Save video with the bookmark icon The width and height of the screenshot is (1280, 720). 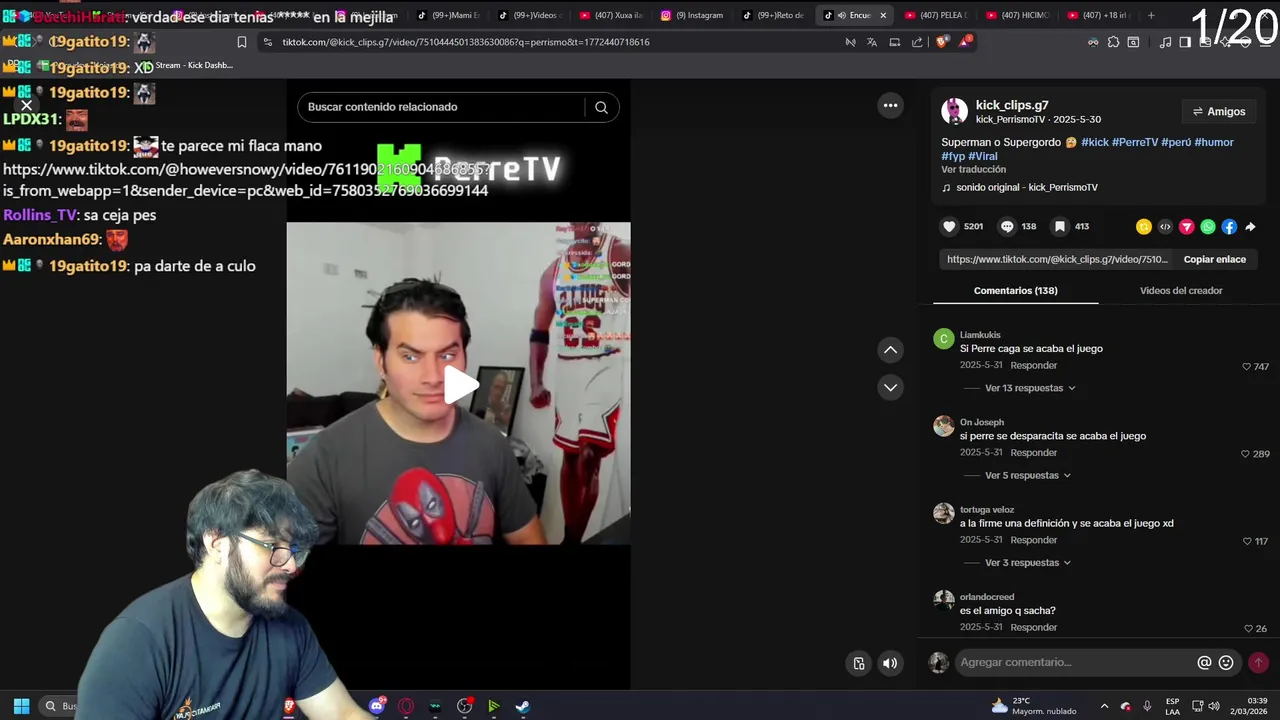(1060, 227)
